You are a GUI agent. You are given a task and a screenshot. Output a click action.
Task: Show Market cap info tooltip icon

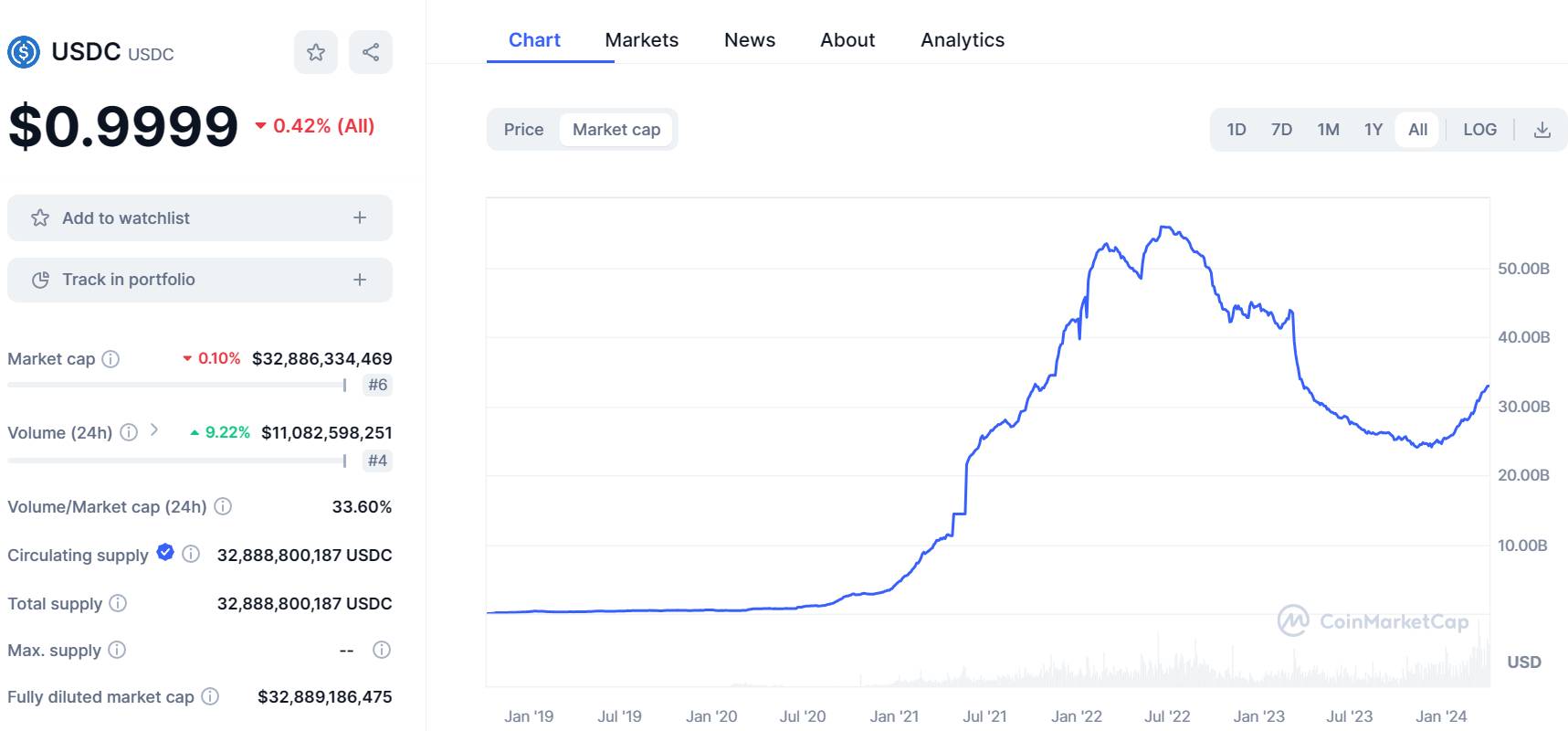(x=110, y=359)
